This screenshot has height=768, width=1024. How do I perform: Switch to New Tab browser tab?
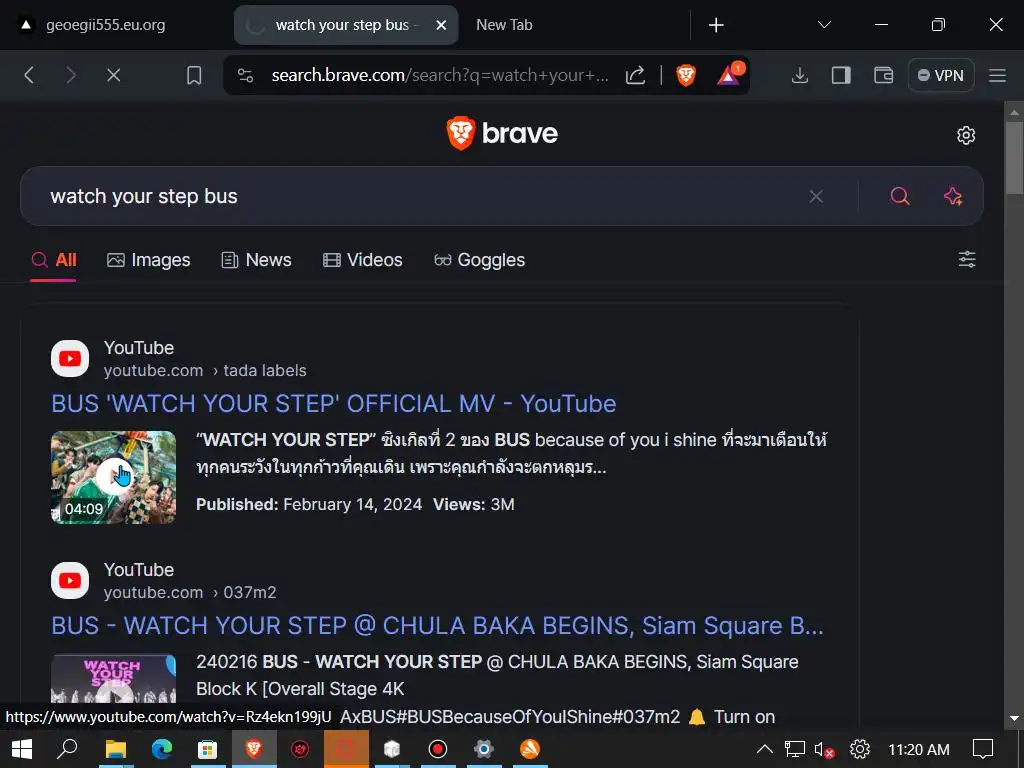pos(504,25)
